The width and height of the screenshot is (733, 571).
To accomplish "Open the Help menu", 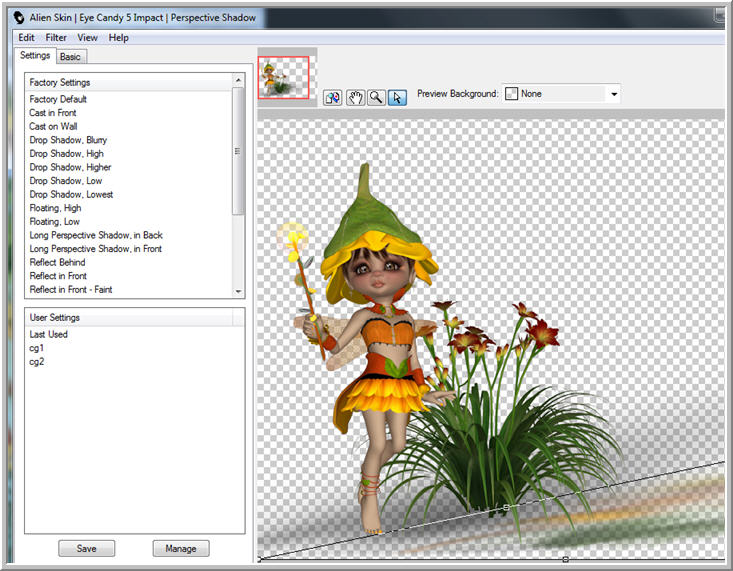I will [x=118, y=37].
